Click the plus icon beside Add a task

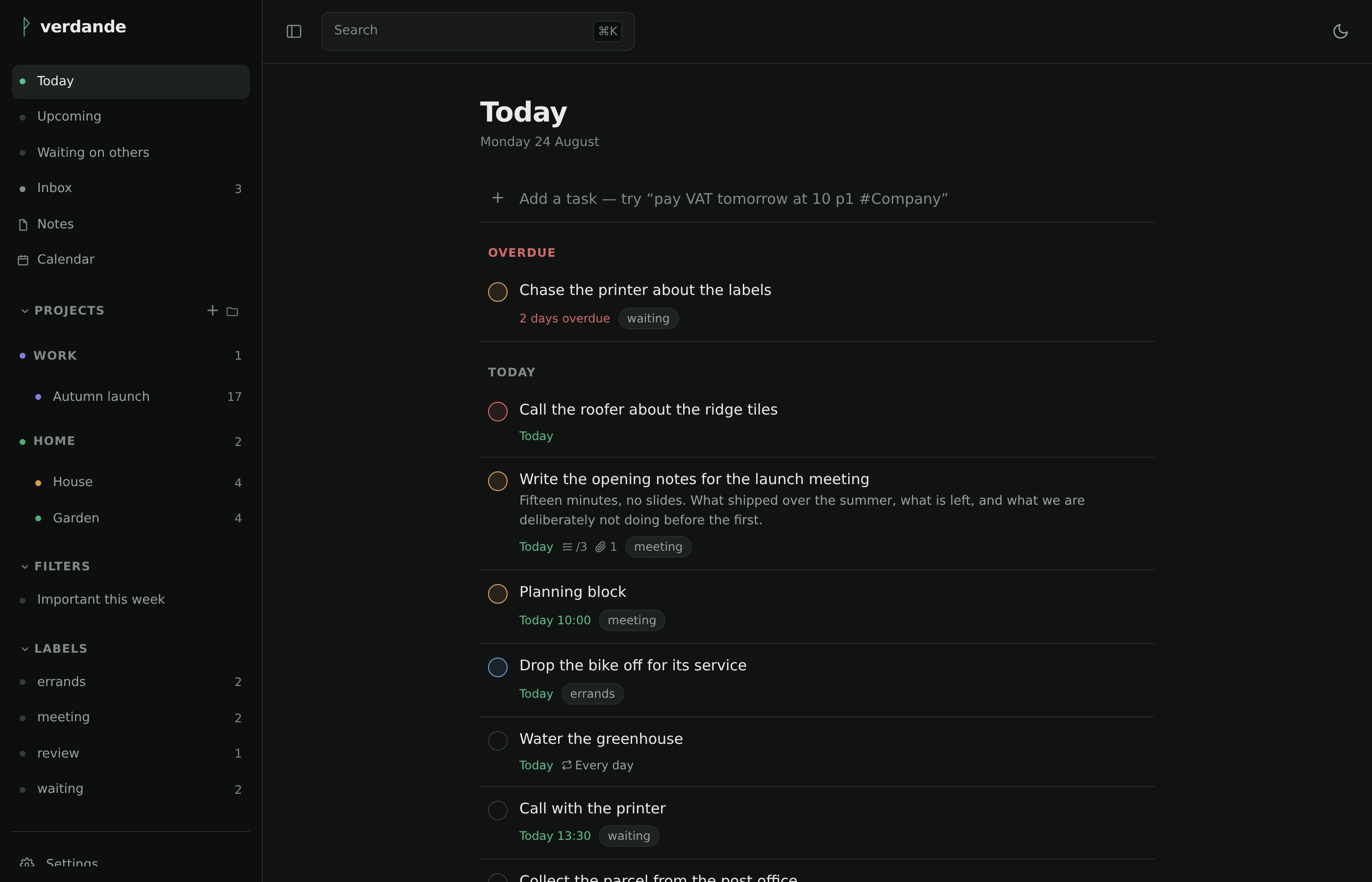[498, 198]
